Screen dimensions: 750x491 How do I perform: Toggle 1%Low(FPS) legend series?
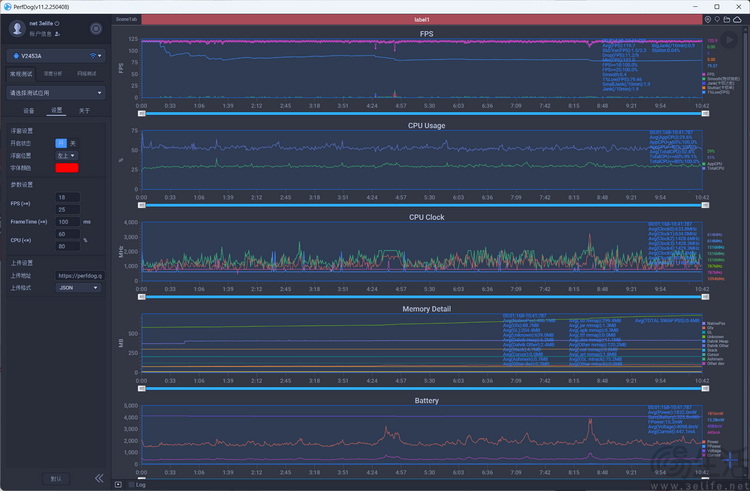pos(716,92)
